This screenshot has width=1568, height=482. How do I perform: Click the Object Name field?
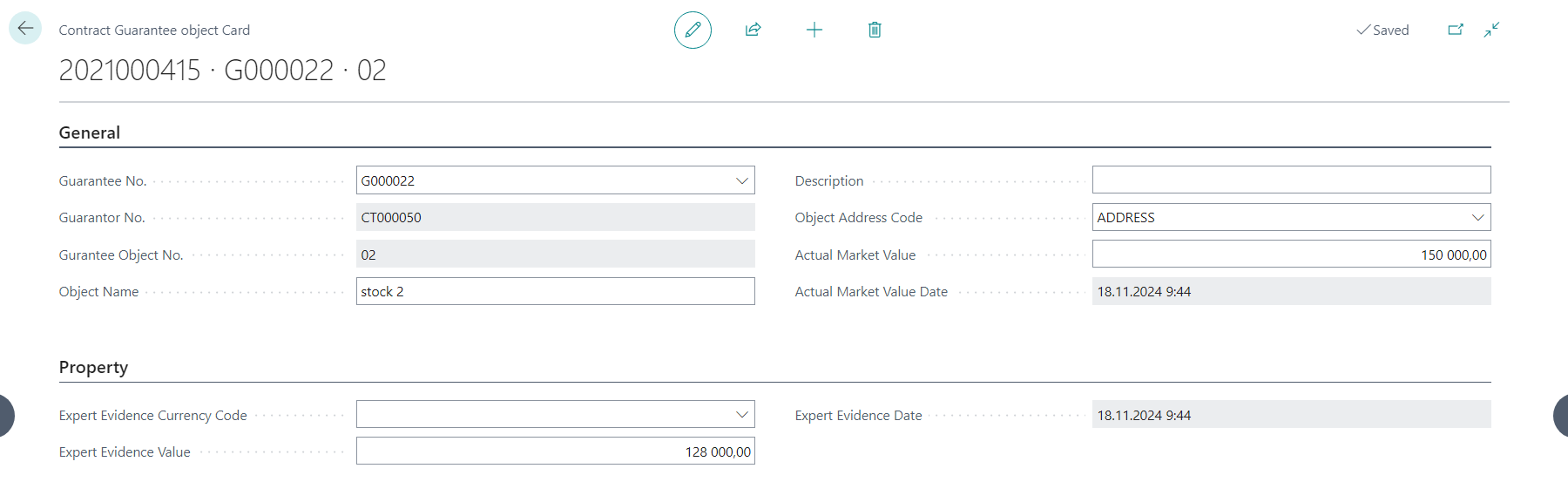click(x=555, y=291)
